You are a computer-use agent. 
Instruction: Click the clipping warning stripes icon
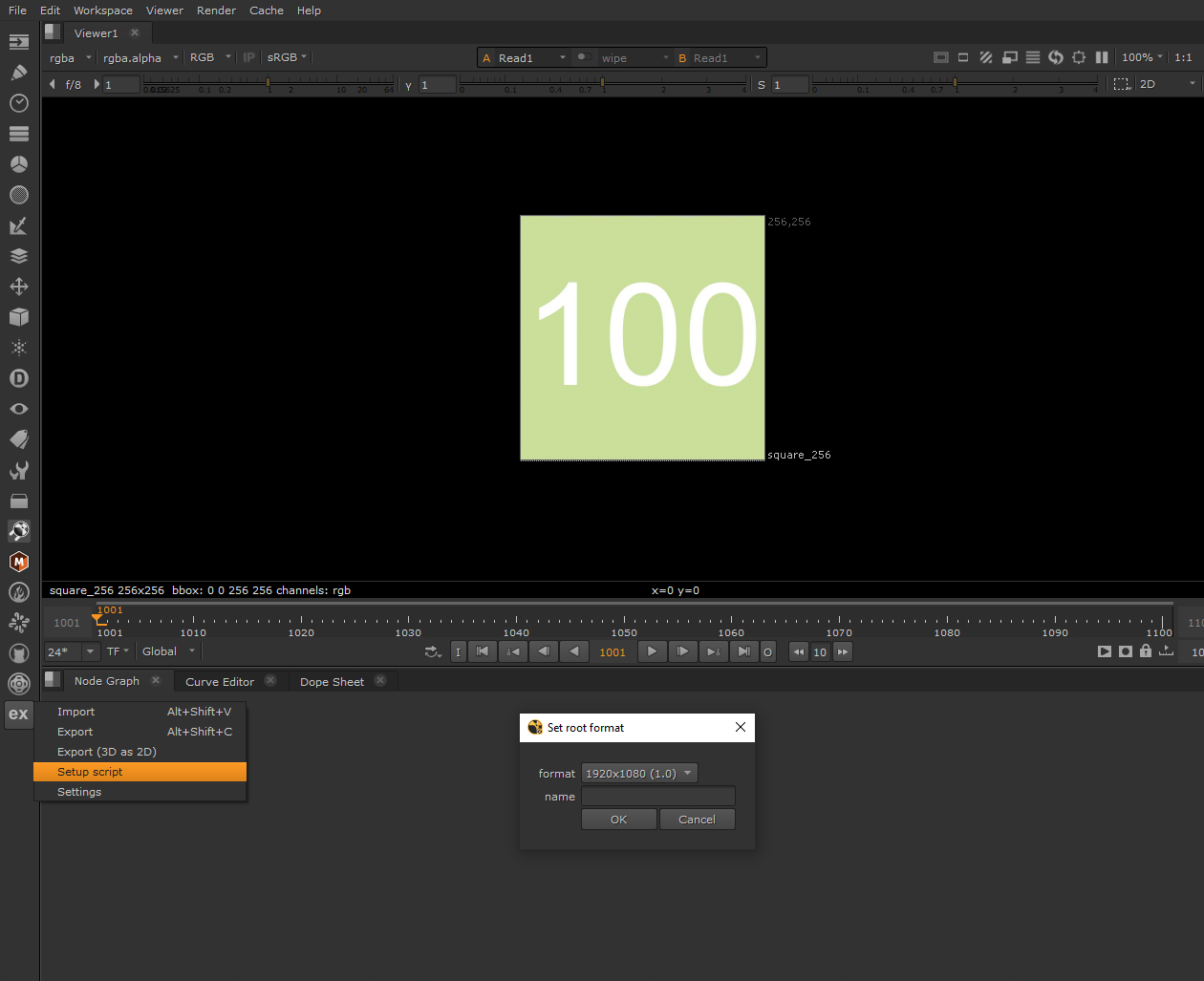click(986, 57)
